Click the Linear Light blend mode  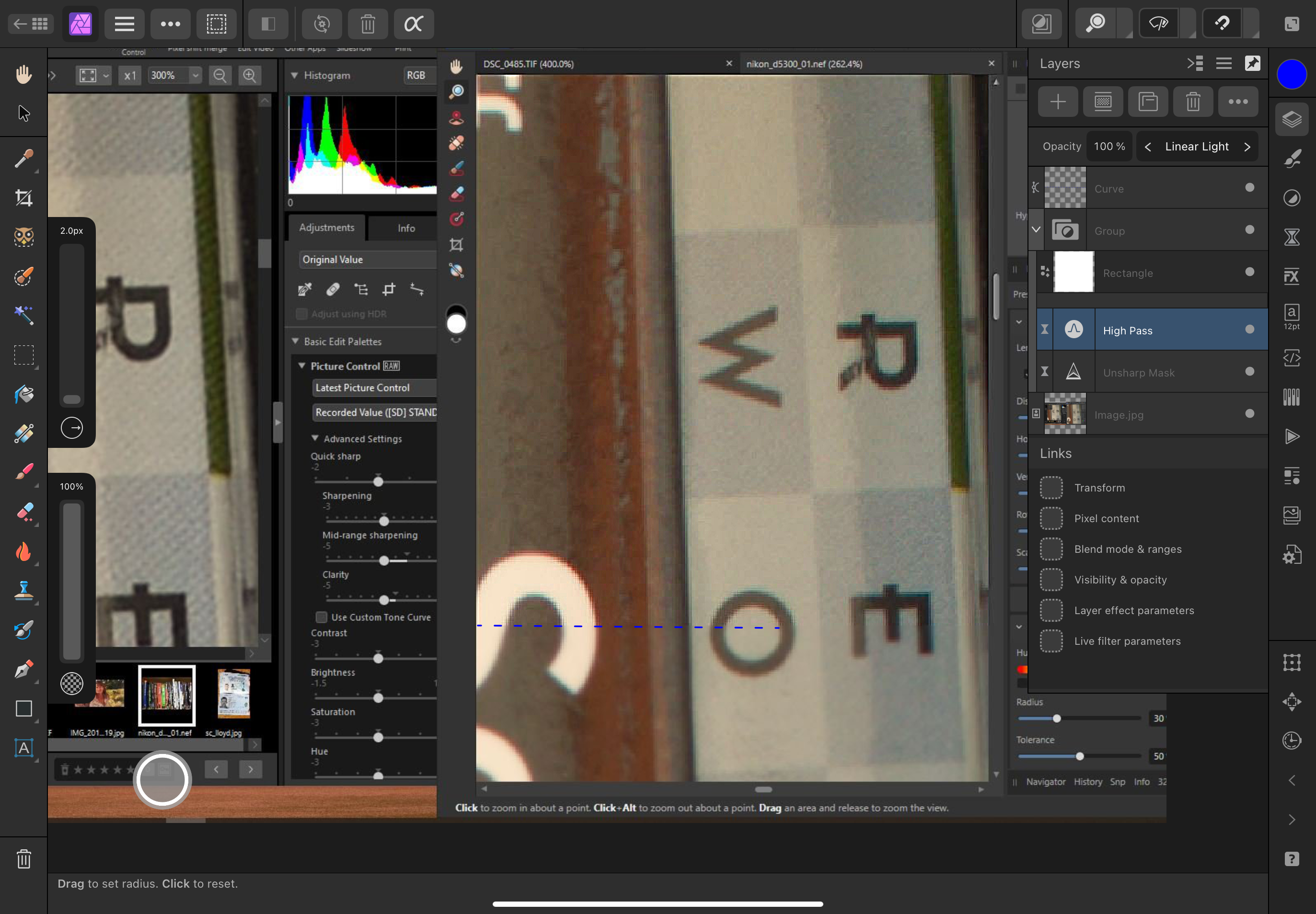1196,147
